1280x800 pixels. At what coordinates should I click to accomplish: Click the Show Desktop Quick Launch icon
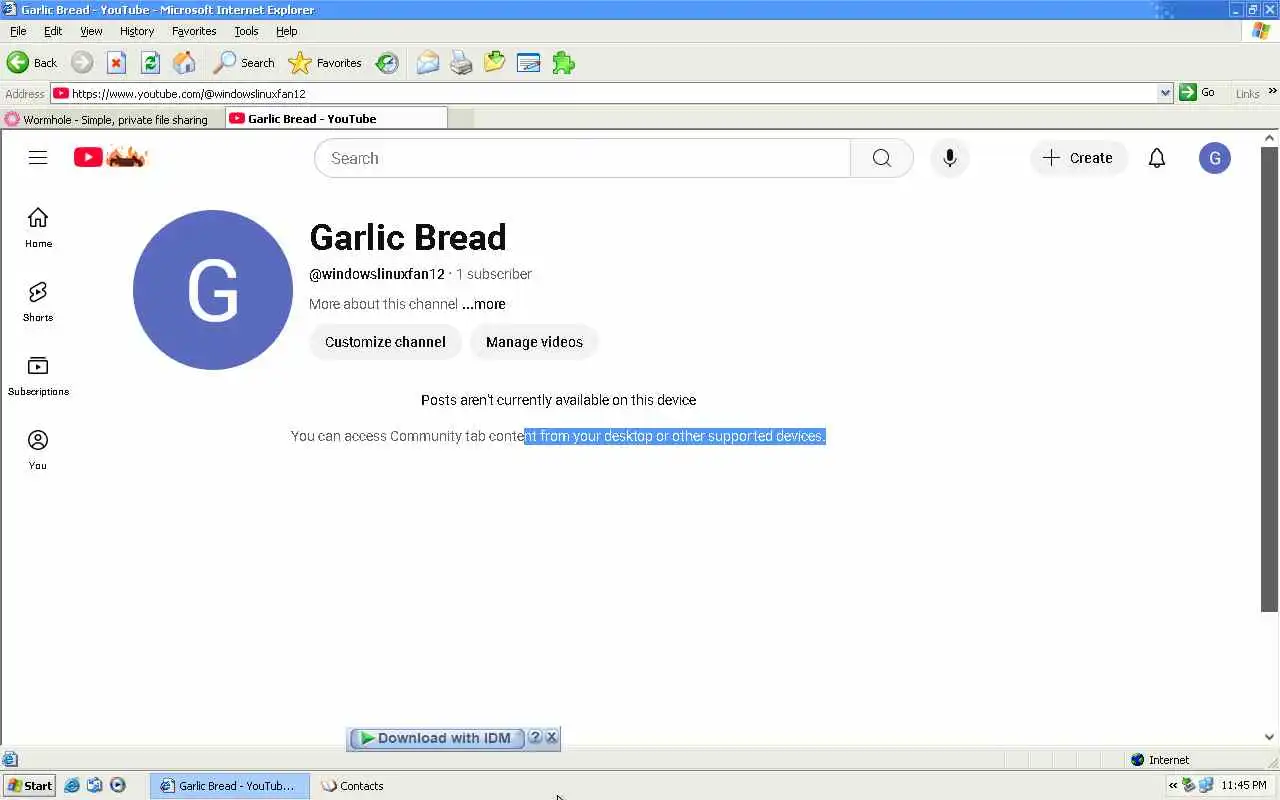tap(95, 785)
